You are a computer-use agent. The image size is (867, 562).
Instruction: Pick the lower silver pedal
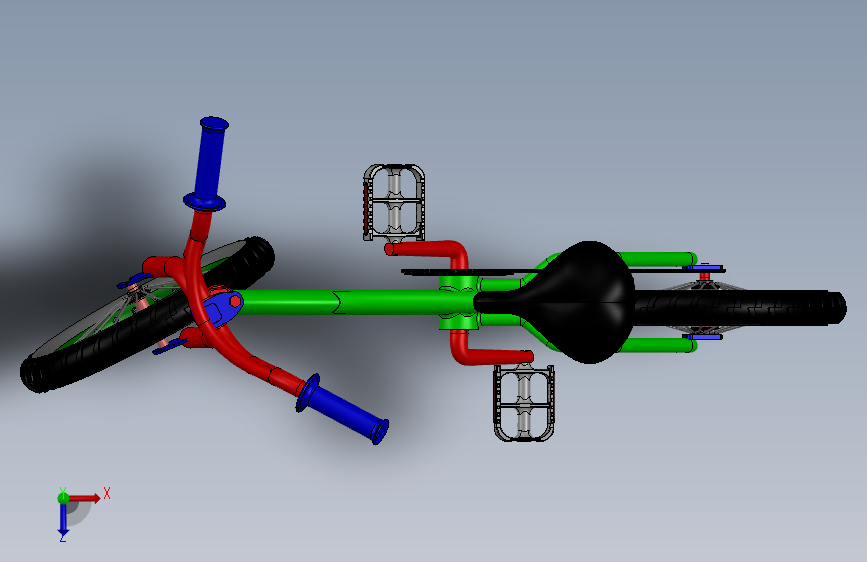coord(524,403)
